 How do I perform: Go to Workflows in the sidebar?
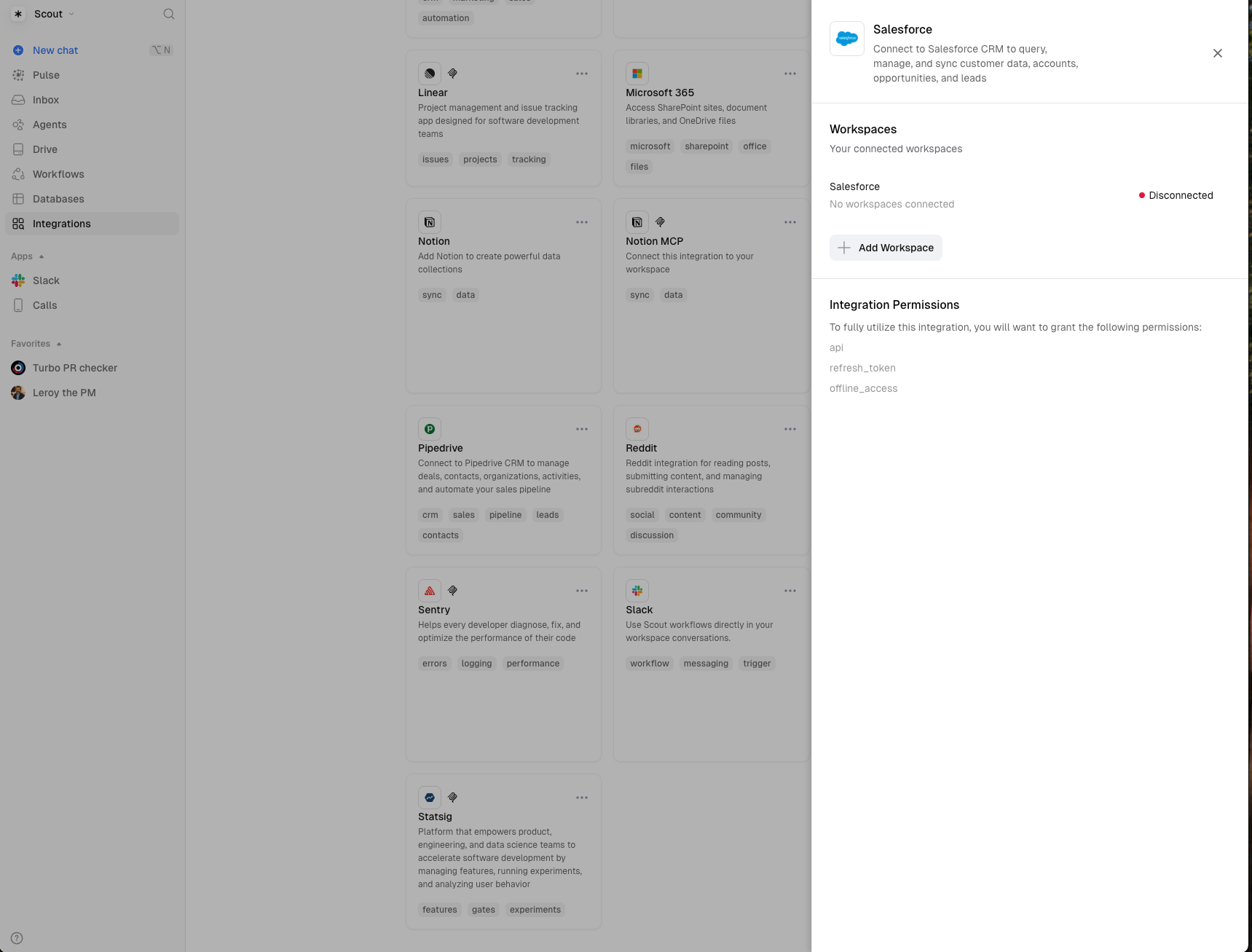pyautogui.click(x=58, y=174)
